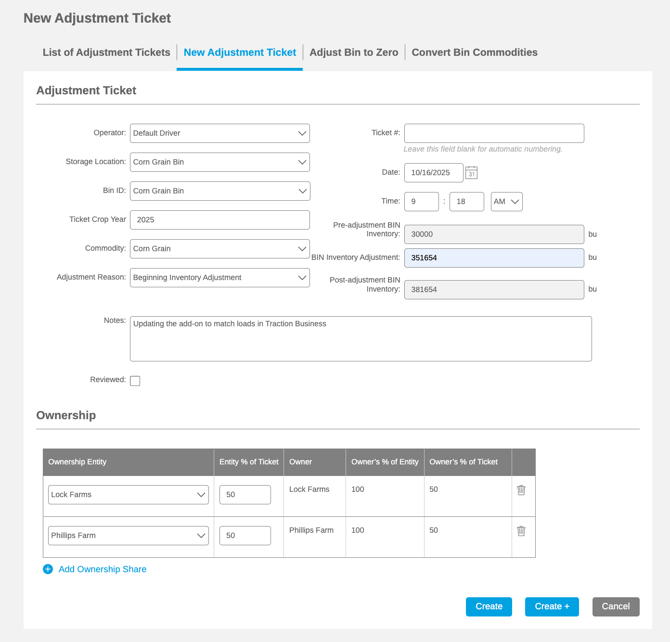Click into the Notes text area
This screenshot has height=642, width=670.
coord(360,338)
